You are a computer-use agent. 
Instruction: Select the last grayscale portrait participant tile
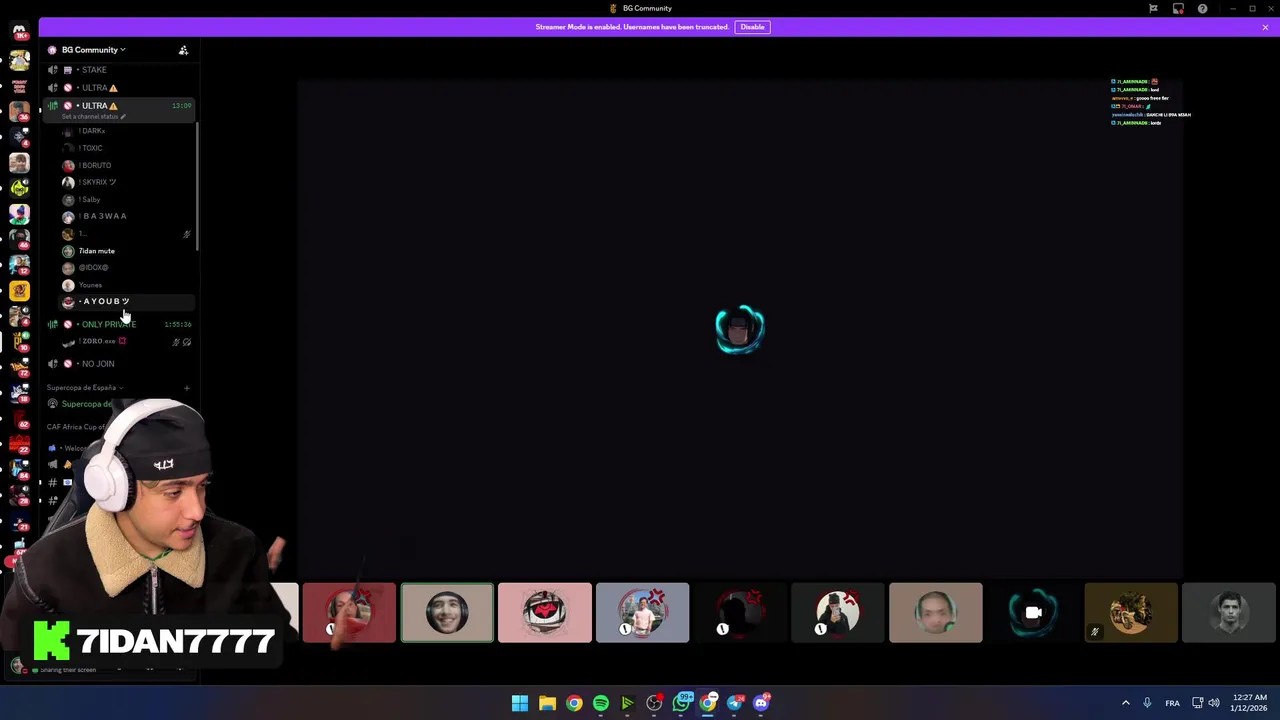[1229, 613]
